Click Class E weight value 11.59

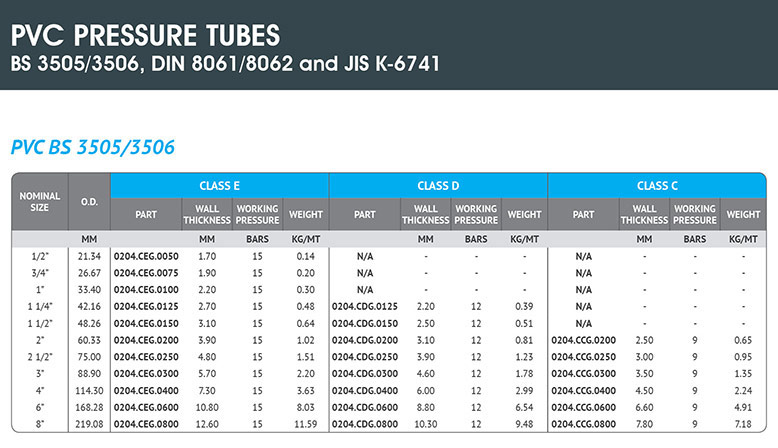[306, 424]
